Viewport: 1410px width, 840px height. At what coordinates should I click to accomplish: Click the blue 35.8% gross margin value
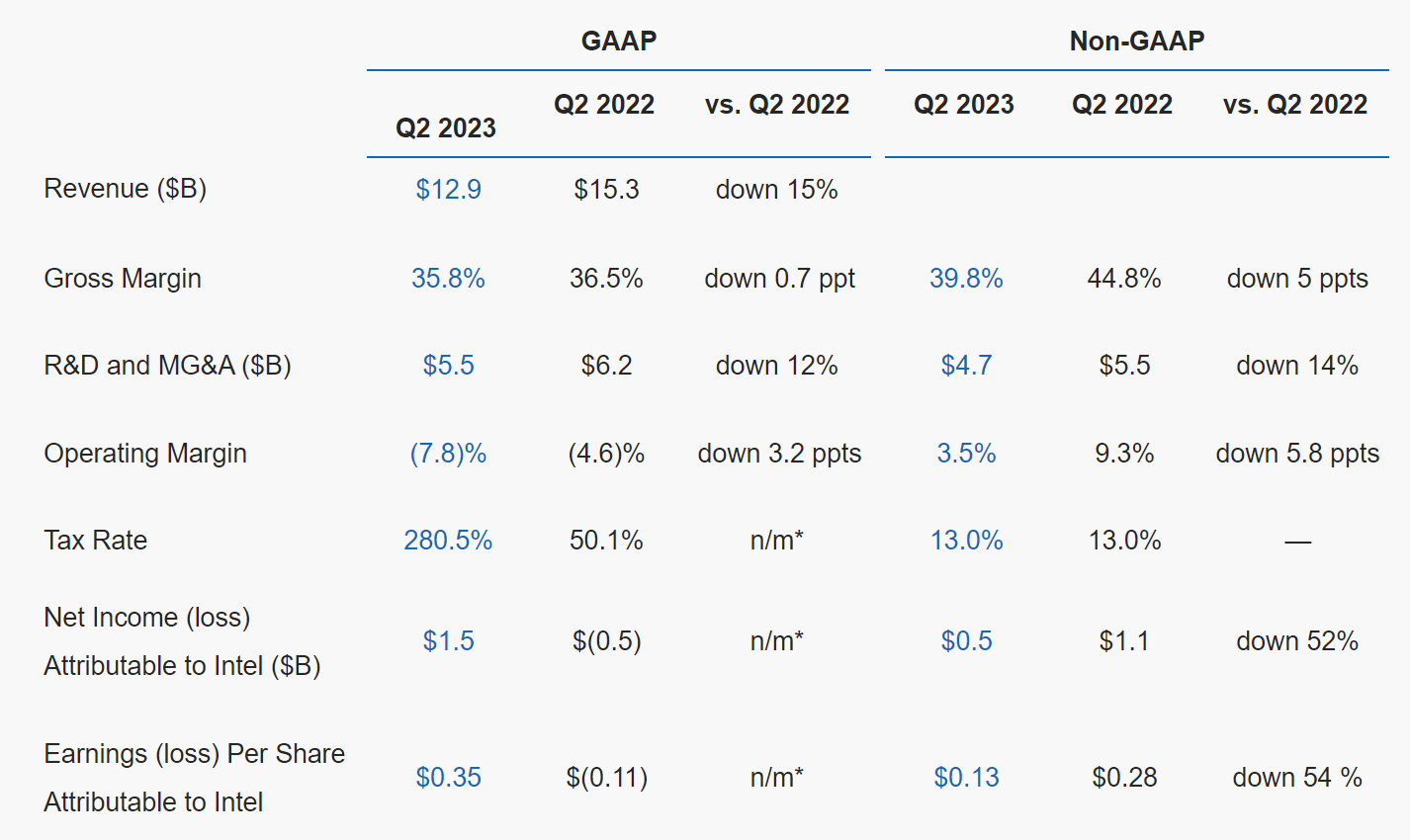[x=448, y=279]
